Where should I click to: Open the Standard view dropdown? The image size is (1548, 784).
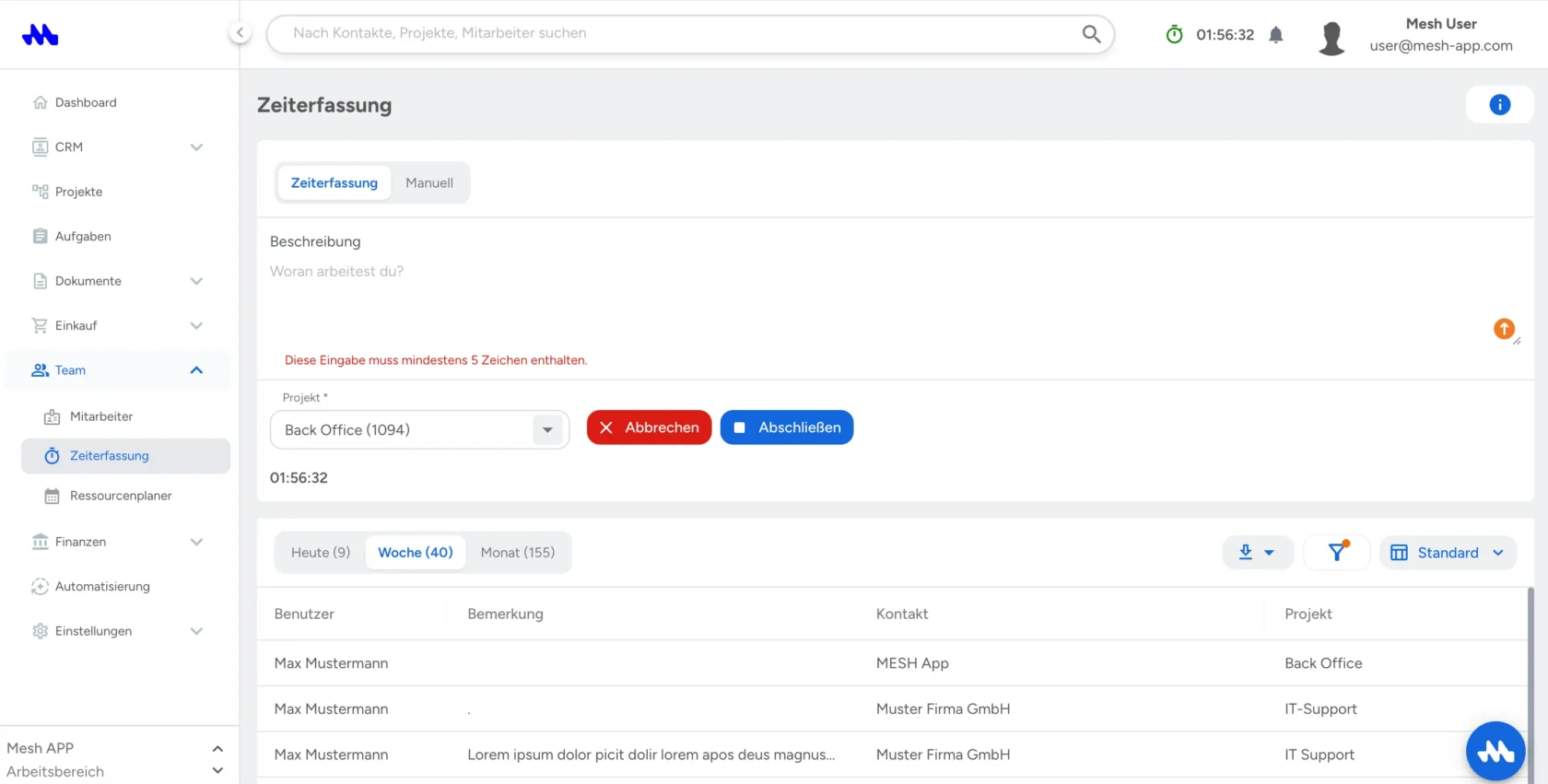[x=1448, y=553]
